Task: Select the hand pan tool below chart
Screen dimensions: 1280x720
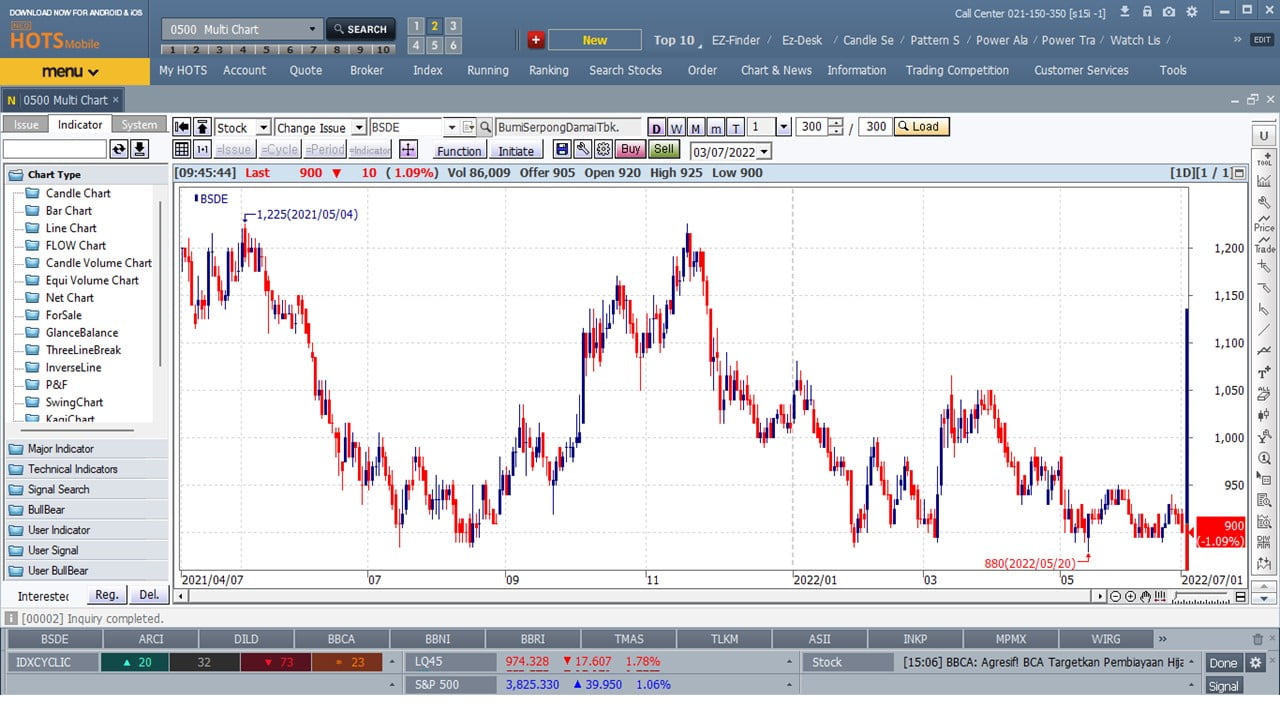Action: (x=1146, y=597)
